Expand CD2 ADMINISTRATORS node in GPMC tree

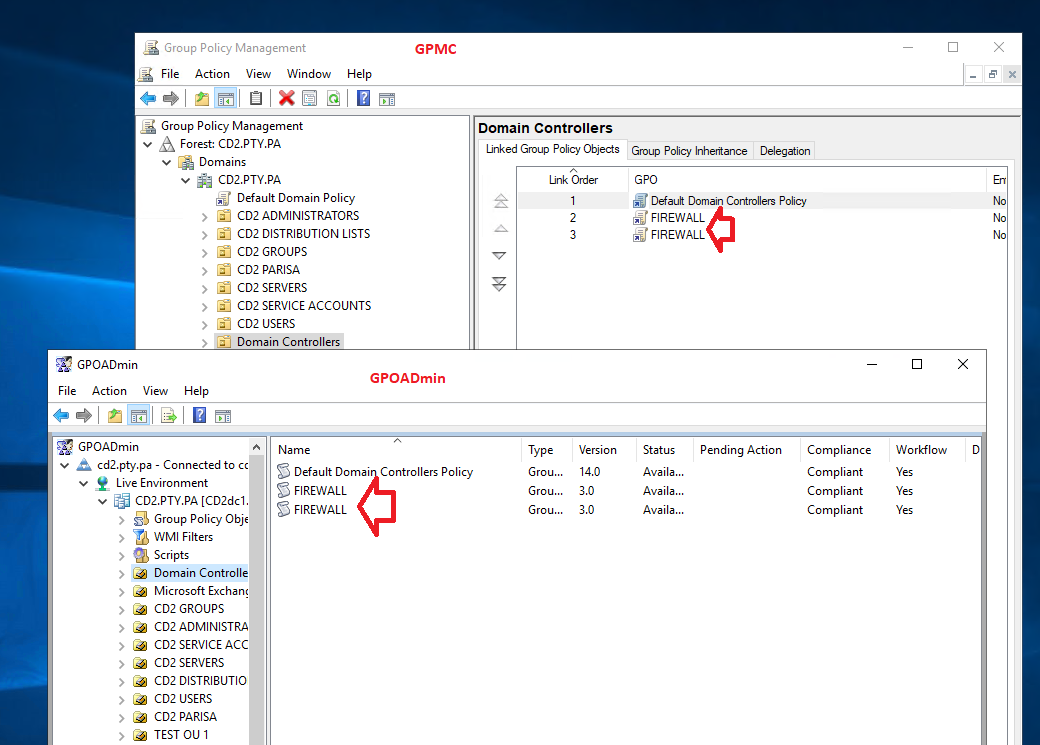(204, 216)
